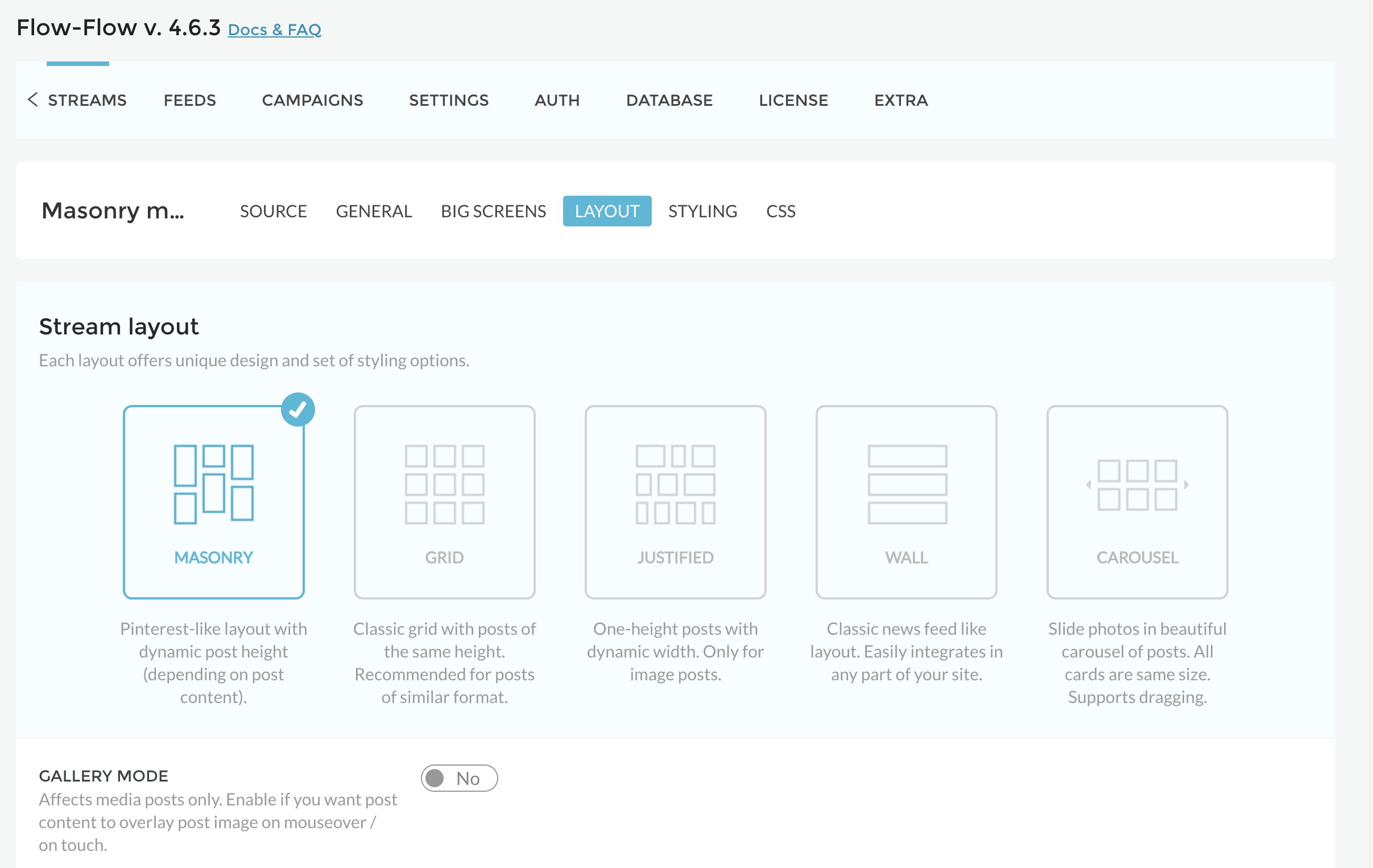Choose the Justified layout icon
The width and height of the screenshot is (1373, 868).
click(x=675, y=484)
